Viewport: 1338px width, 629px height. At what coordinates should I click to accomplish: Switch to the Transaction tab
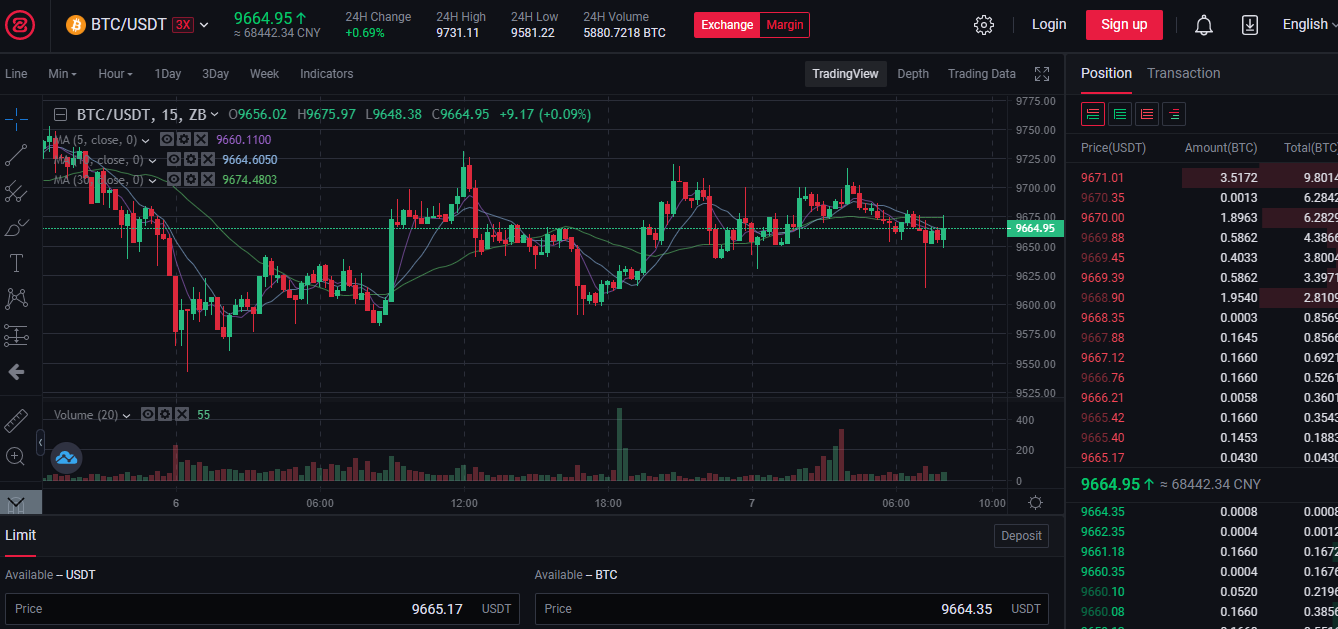pos(1183,73)
